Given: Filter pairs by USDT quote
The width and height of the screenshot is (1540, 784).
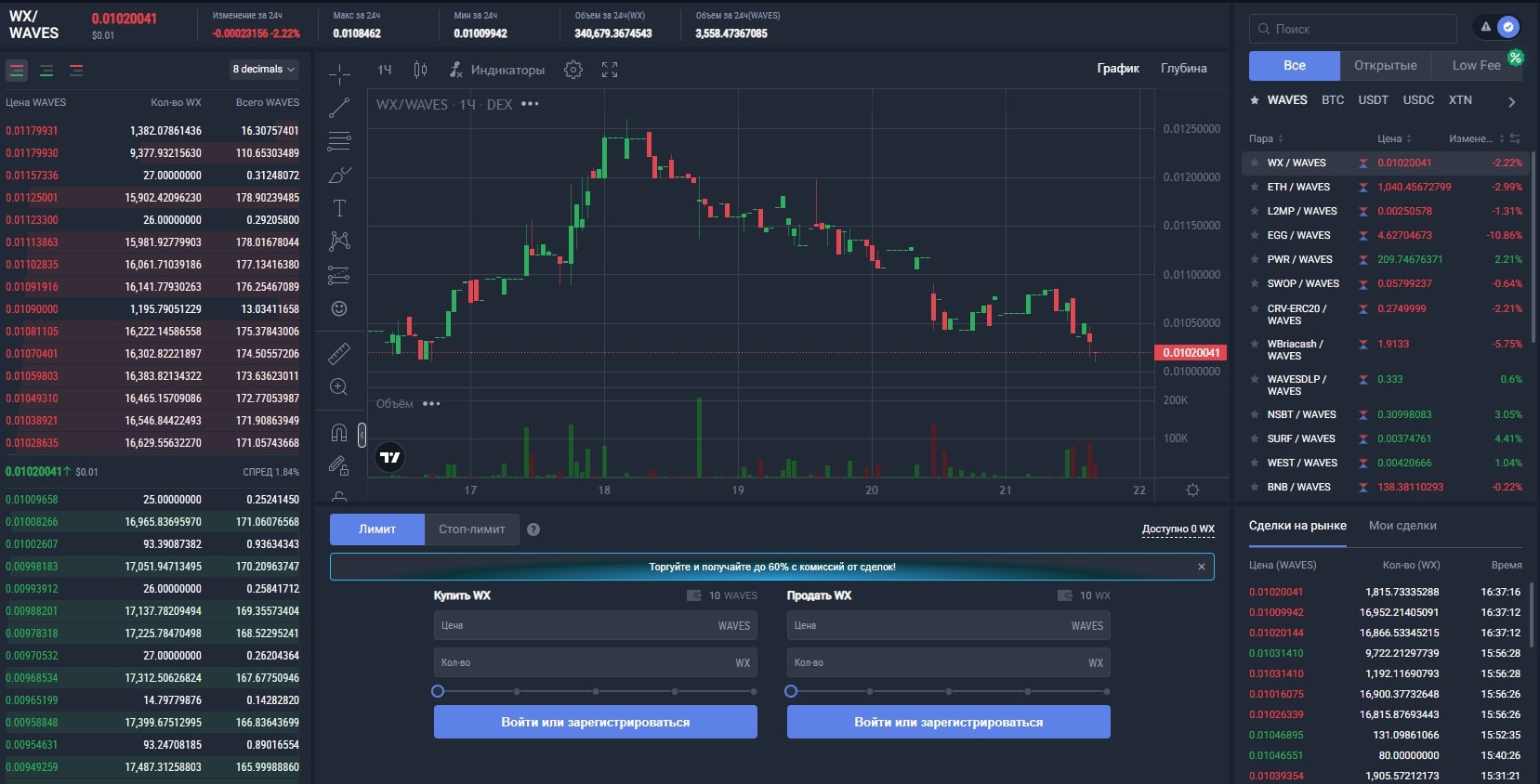Looking at the screenshot, I should [1373, 100].
